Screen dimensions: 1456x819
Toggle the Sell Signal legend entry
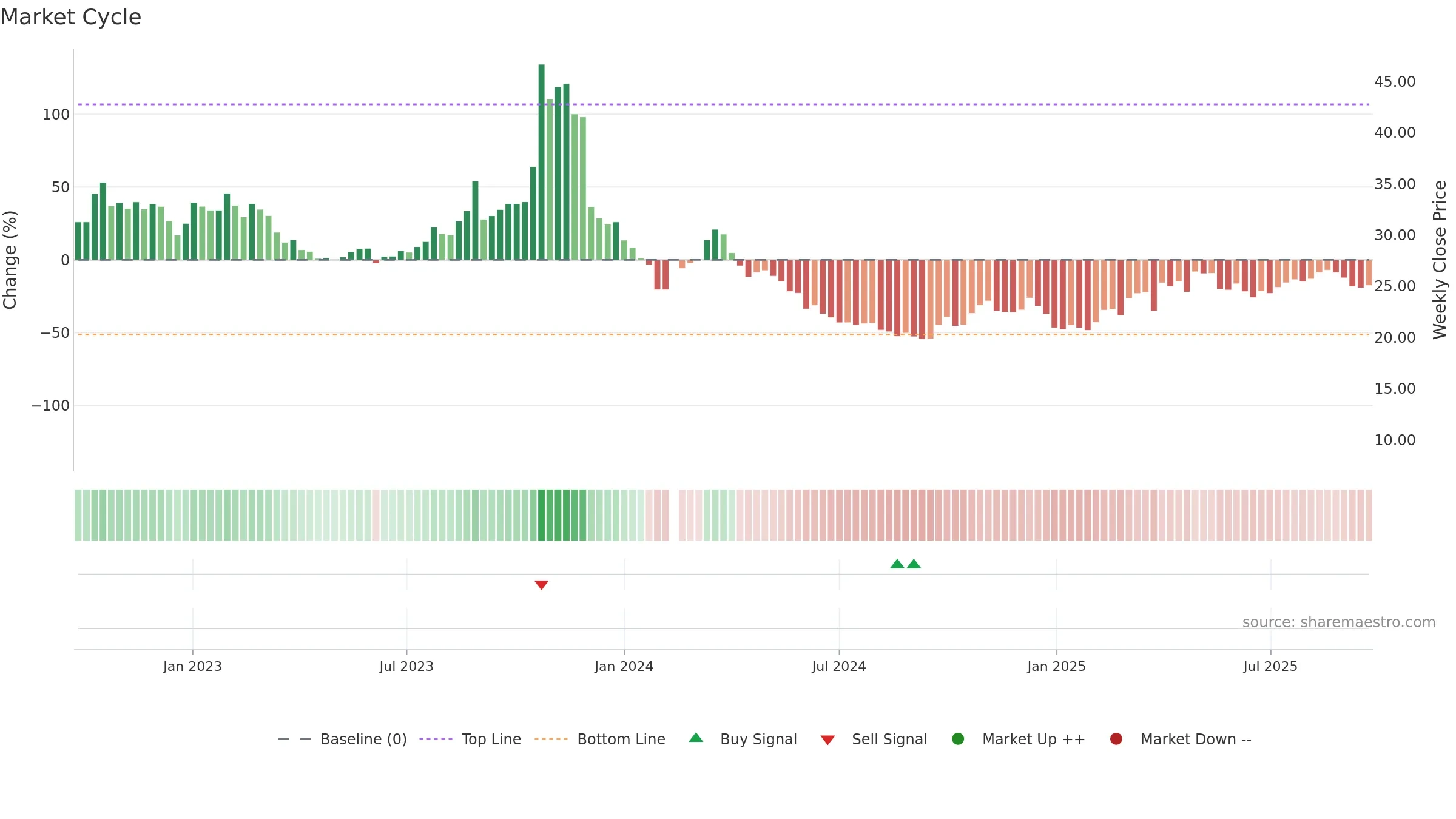[874, 739]
